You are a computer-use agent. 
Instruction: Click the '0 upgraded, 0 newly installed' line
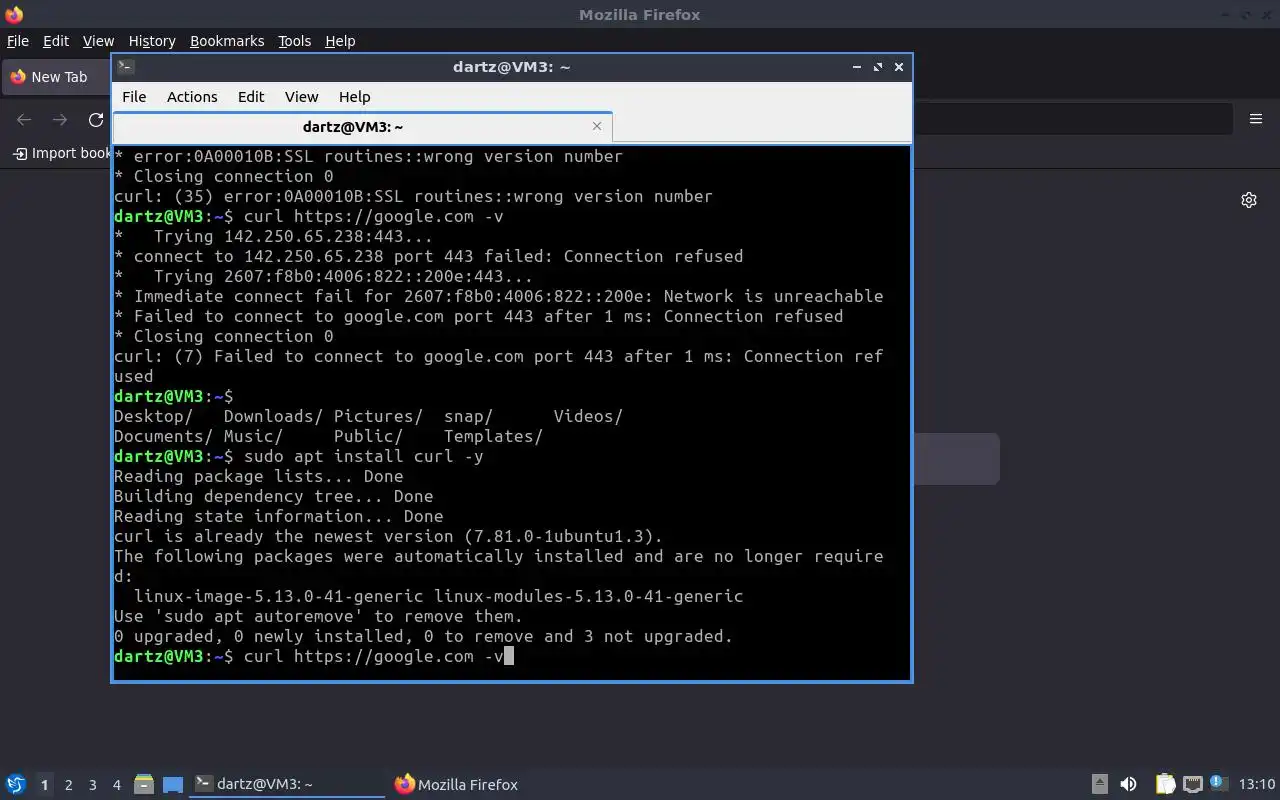coord(423,636)
